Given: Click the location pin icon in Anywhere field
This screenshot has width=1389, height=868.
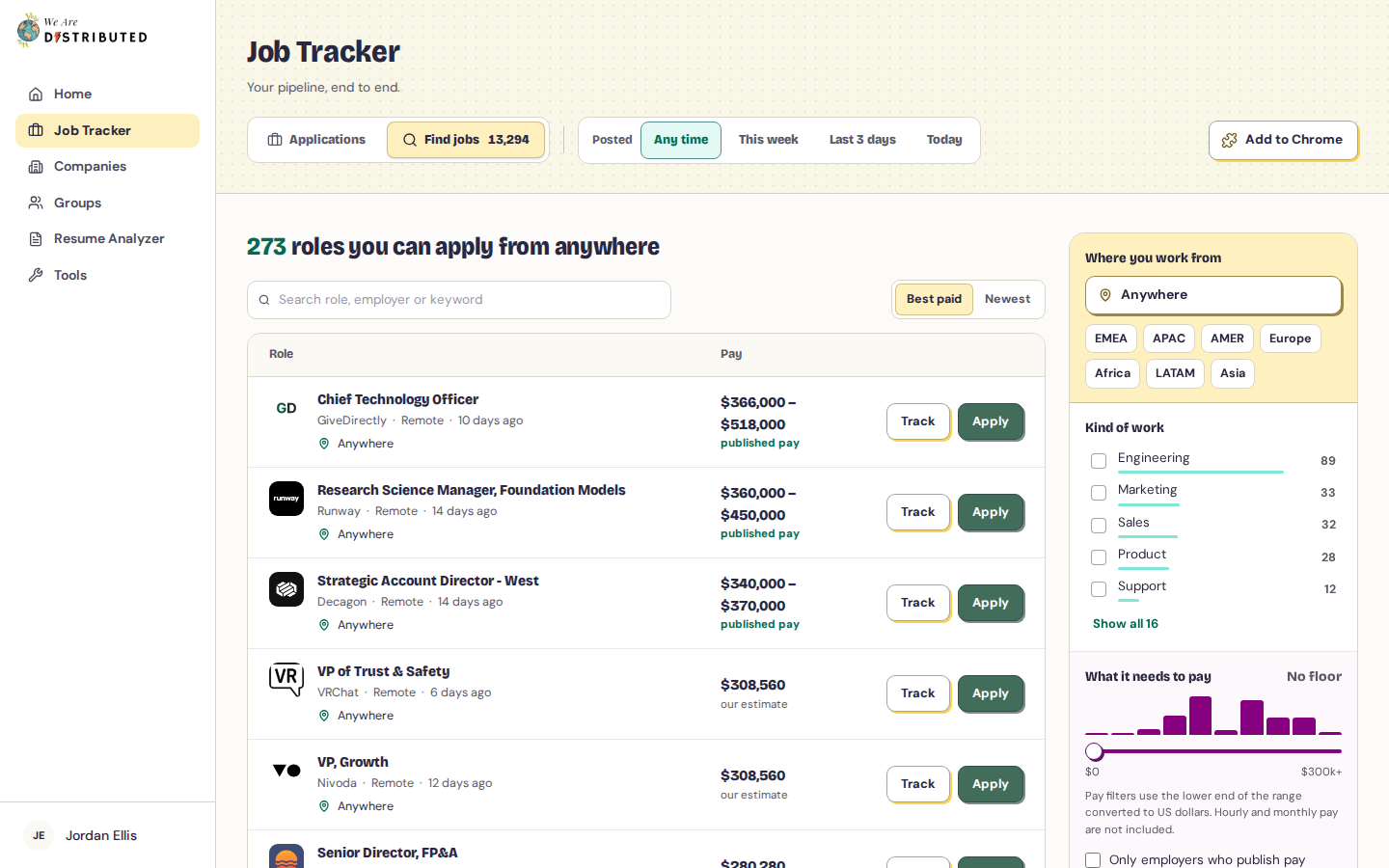Looking at the screenshot, I should (x=1105, y=295).
